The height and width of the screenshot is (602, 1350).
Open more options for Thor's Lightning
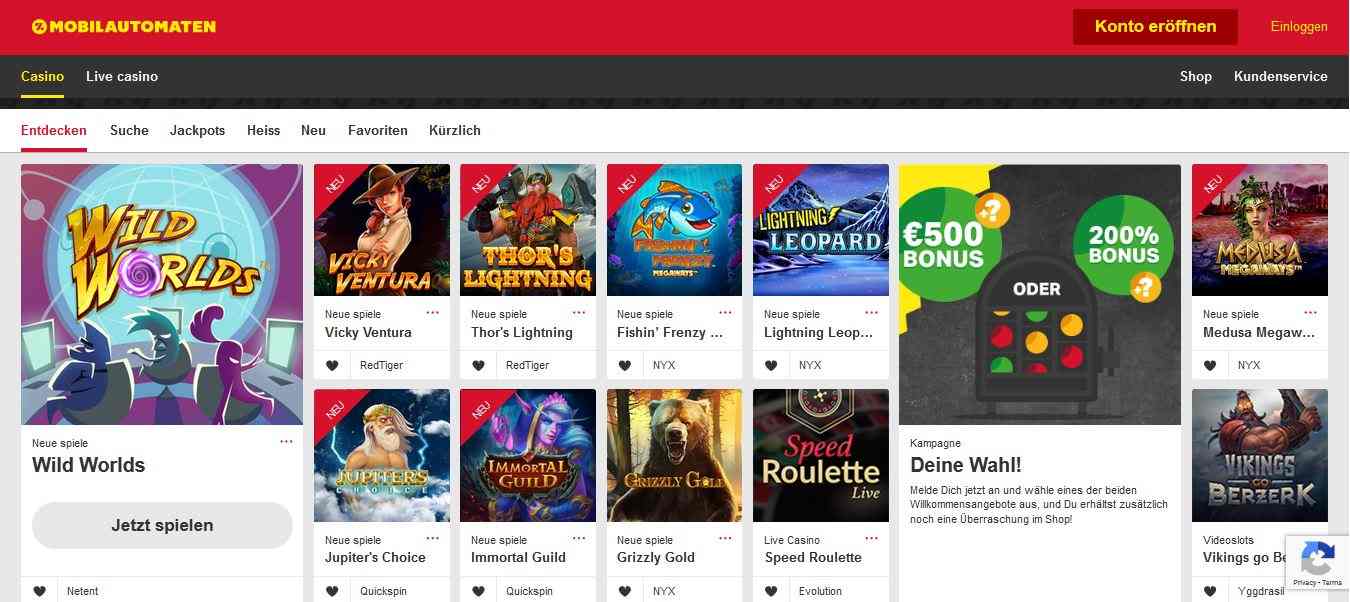click(x=578, y=313)
